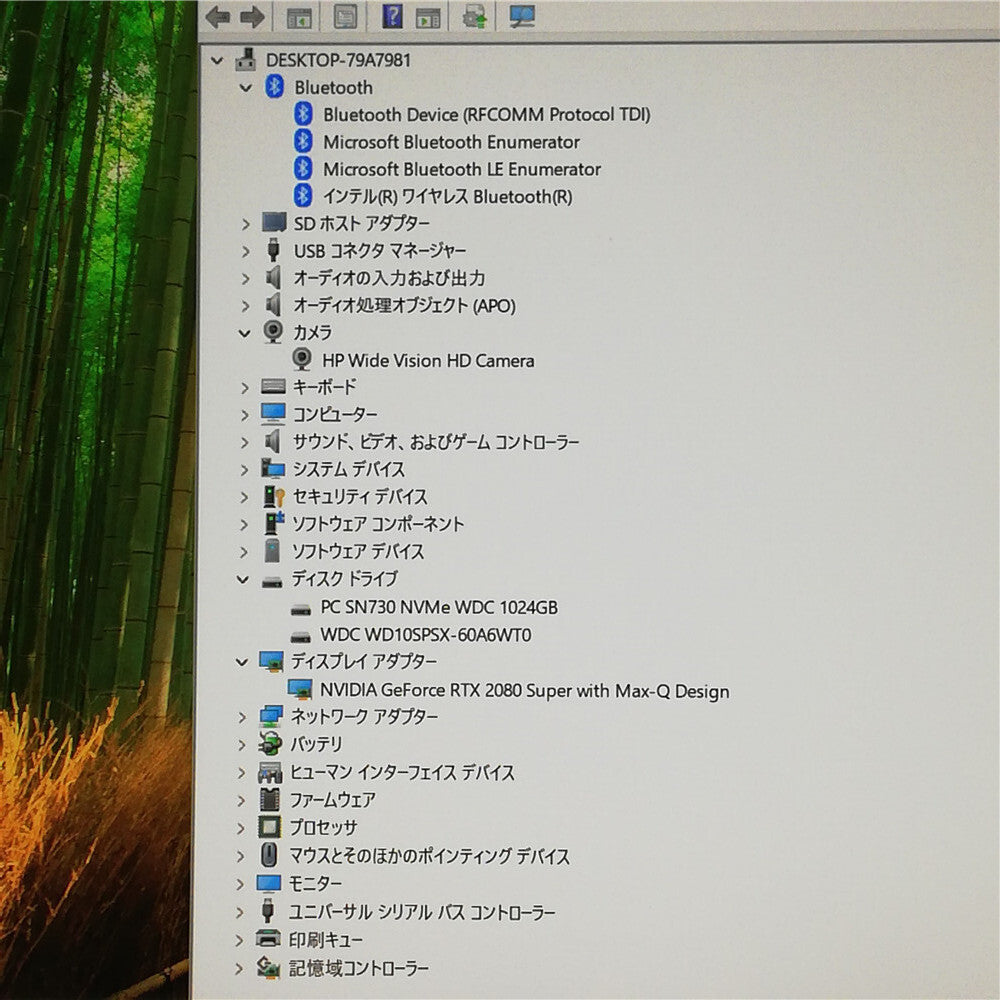The height and width of the screenshot is (1000, 1000).
Task: Click the バッテリ battery icon
Action: tap(270, 744)
